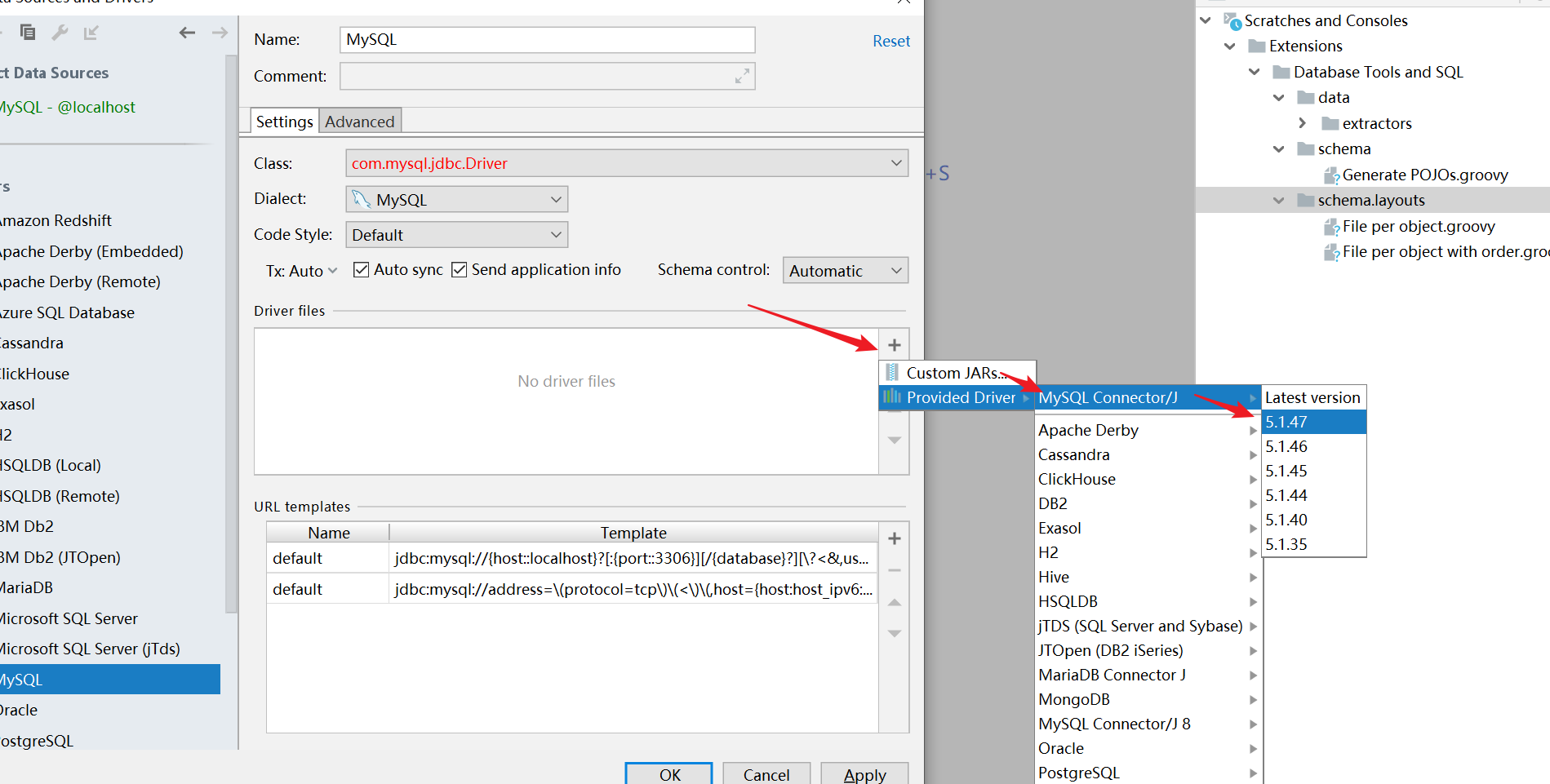The width and height of the screenshot is (1550, 784).
Task: Navigate forward with the right arrow icon
Action: point(220,33)
